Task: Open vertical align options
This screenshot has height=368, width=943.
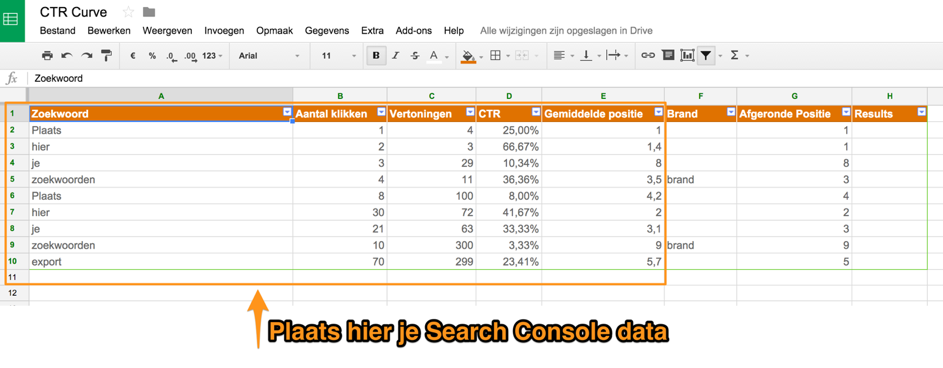Action: click(x=585, y=56)
